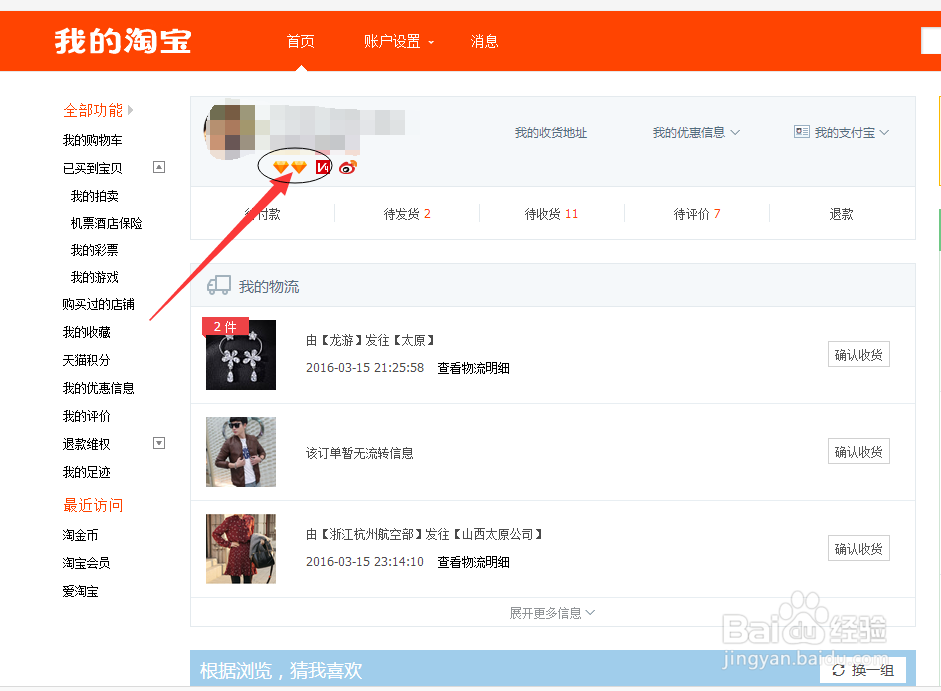Open 我的拍卖 in sidebar
Image resolution: width=941 pixels, height=691 pixels.
pos(95,196)
